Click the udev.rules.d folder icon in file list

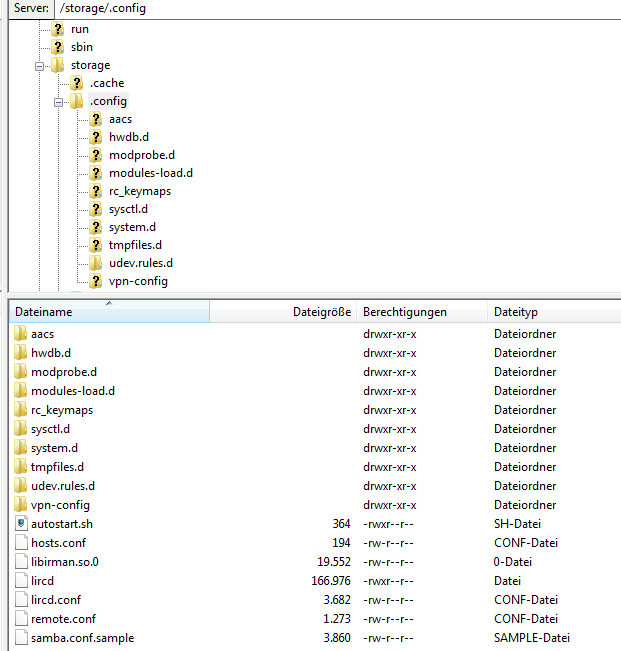coord(20,486)
